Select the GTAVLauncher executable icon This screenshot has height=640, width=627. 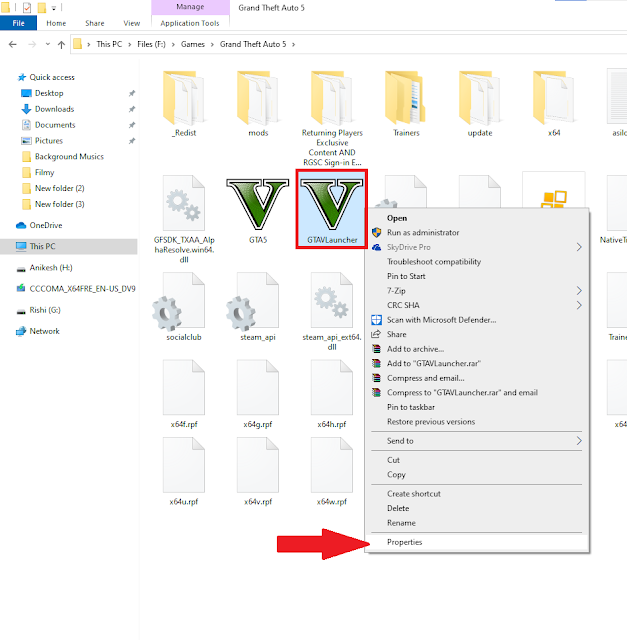click(332, 204)
